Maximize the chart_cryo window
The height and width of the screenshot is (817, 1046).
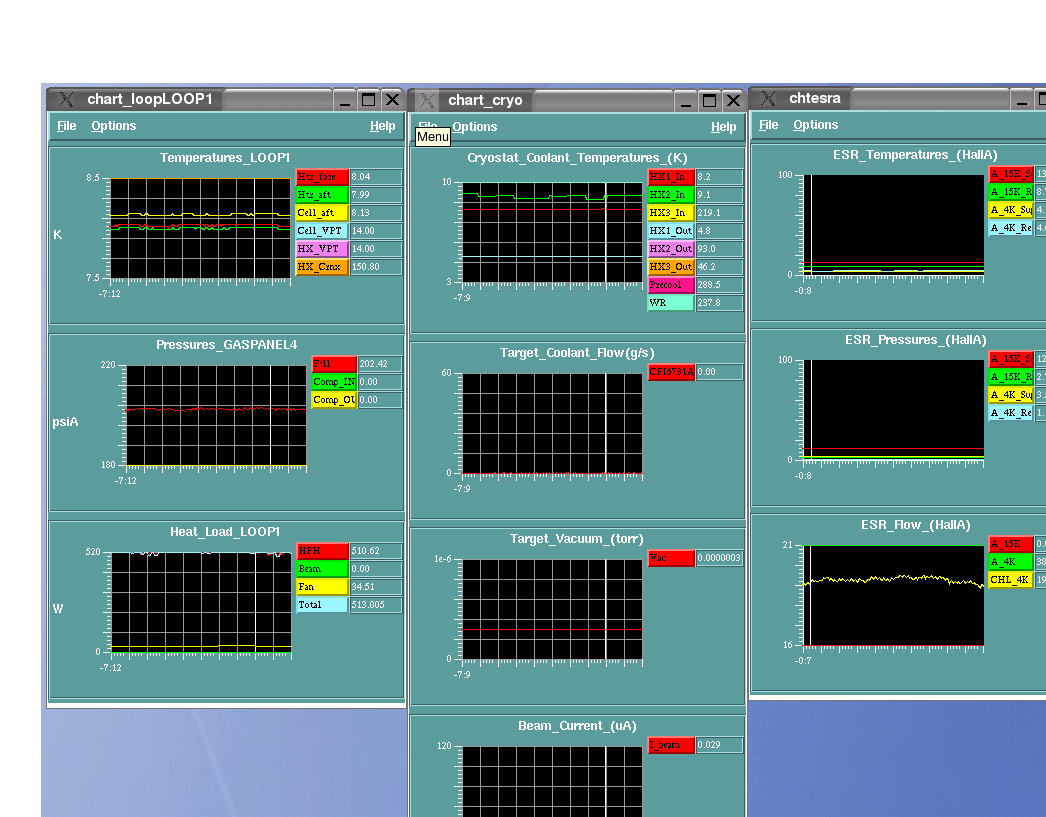click(709, 101)
